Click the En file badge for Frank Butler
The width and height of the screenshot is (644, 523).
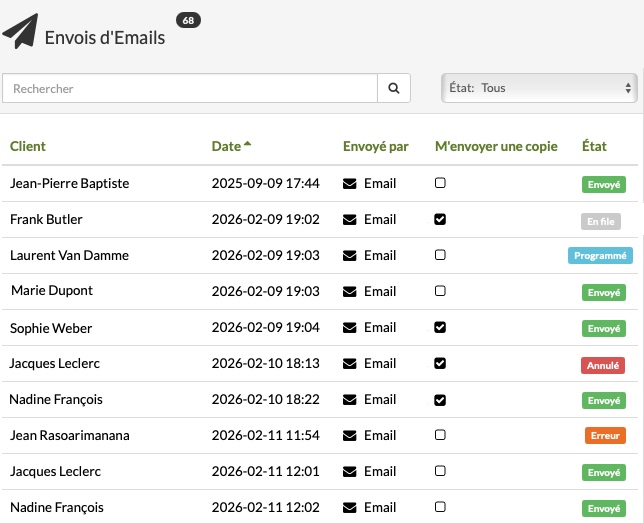(x=600, y=221)
